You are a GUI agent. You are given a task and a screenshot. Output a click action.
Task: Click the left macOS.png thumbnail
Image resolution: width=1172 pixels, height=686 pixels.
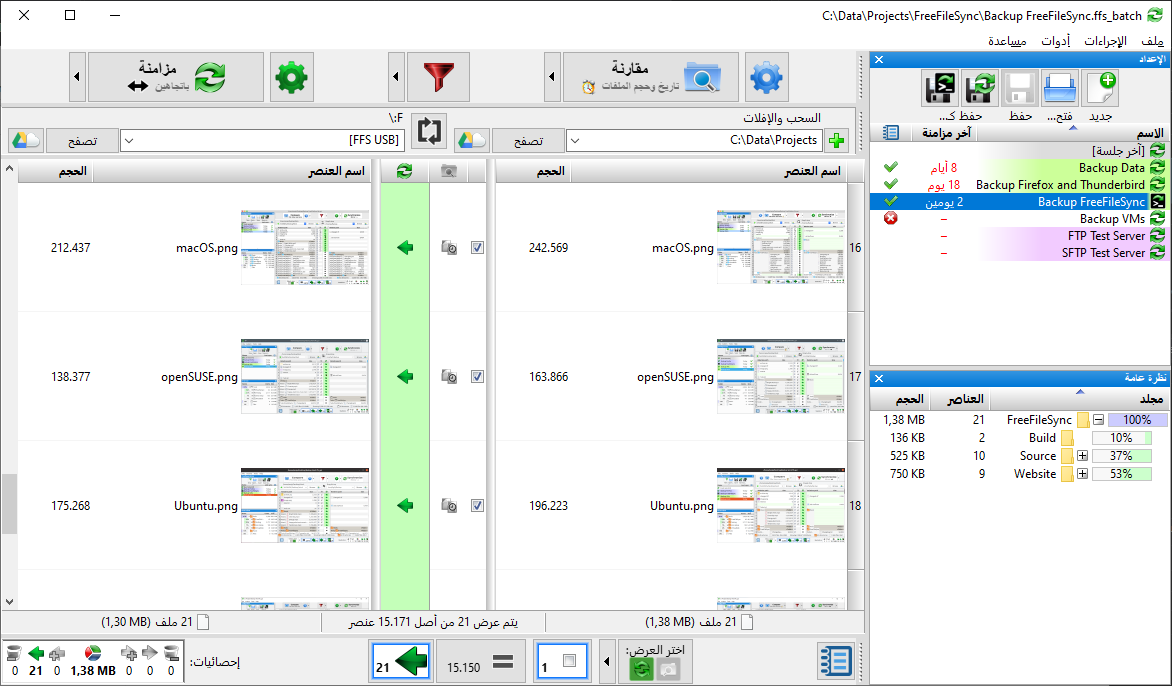pos(781,247)
